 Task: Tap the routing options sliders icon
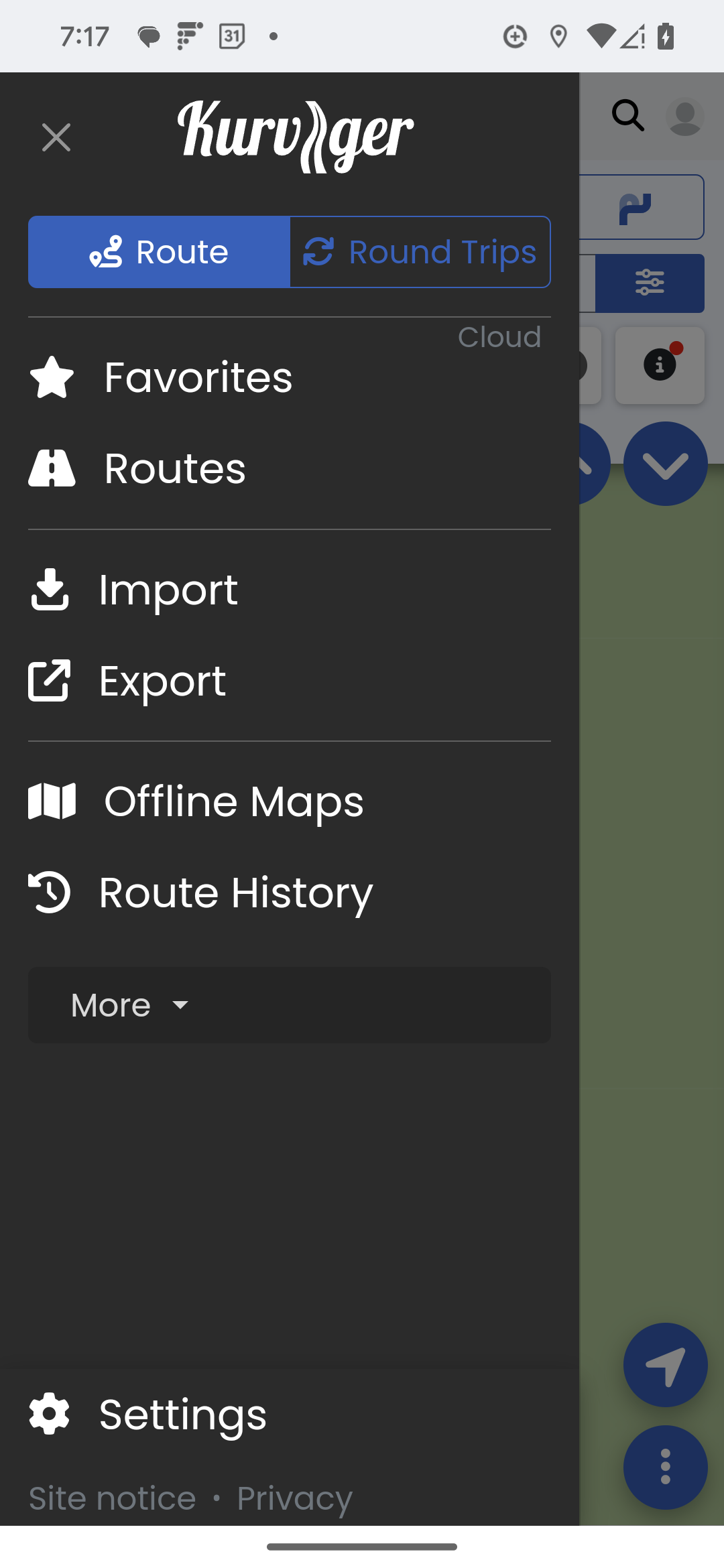(650, 283)
